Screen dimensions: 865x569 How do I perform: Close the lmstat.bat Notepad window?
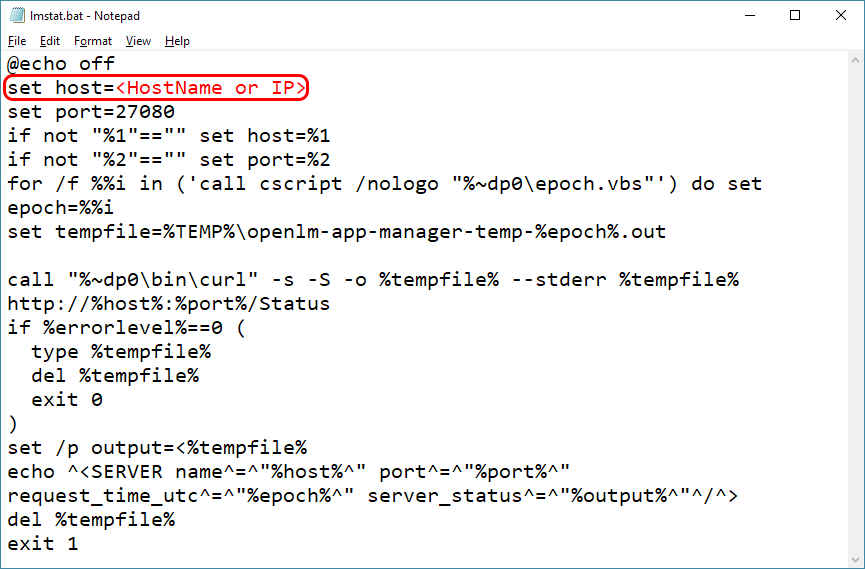coord(841,16)
